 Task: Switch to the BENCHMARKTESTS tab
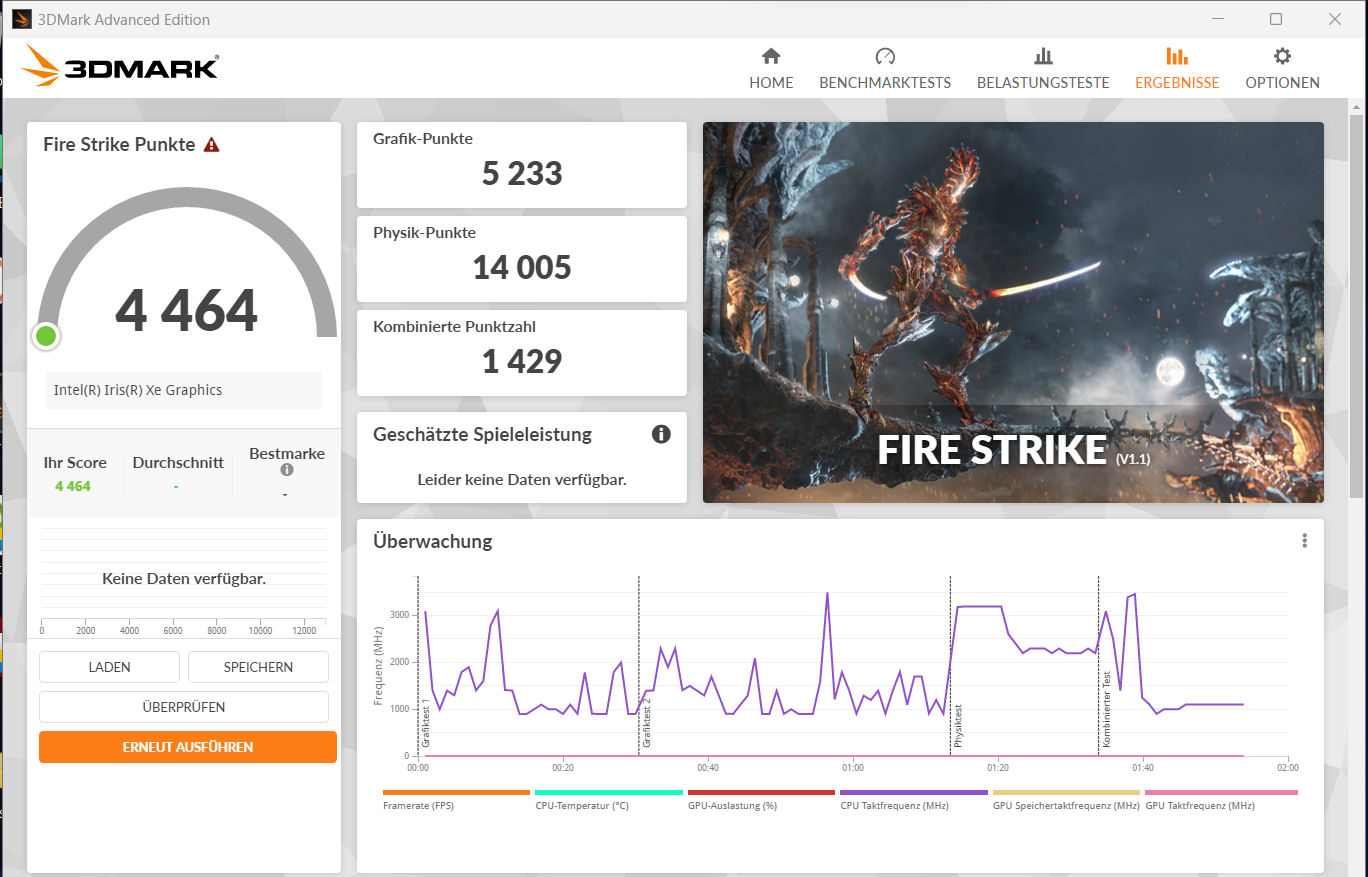[x=885, y=83]
